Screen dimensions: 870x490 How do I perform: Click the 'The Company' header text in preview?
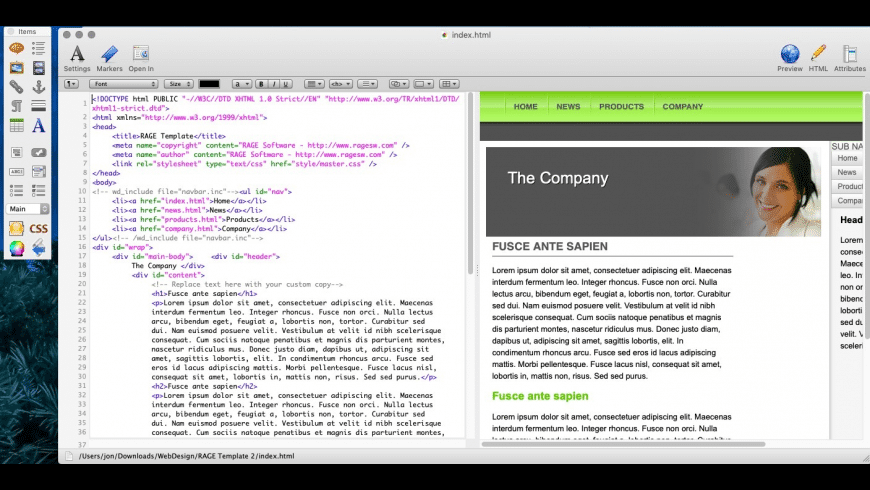(558, 178)
